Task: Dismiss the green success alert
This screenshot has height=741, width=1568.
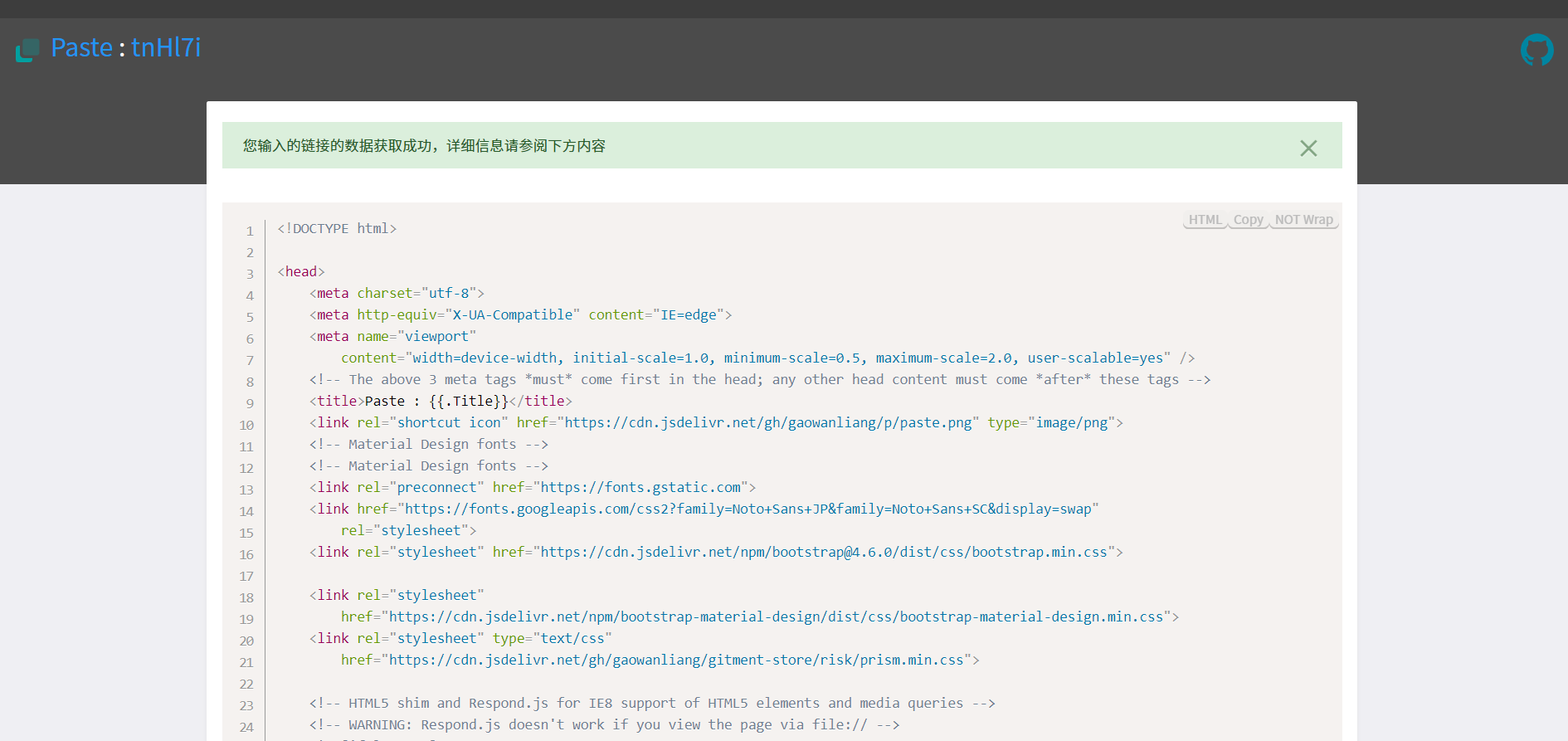Action: coord(1307,148)
